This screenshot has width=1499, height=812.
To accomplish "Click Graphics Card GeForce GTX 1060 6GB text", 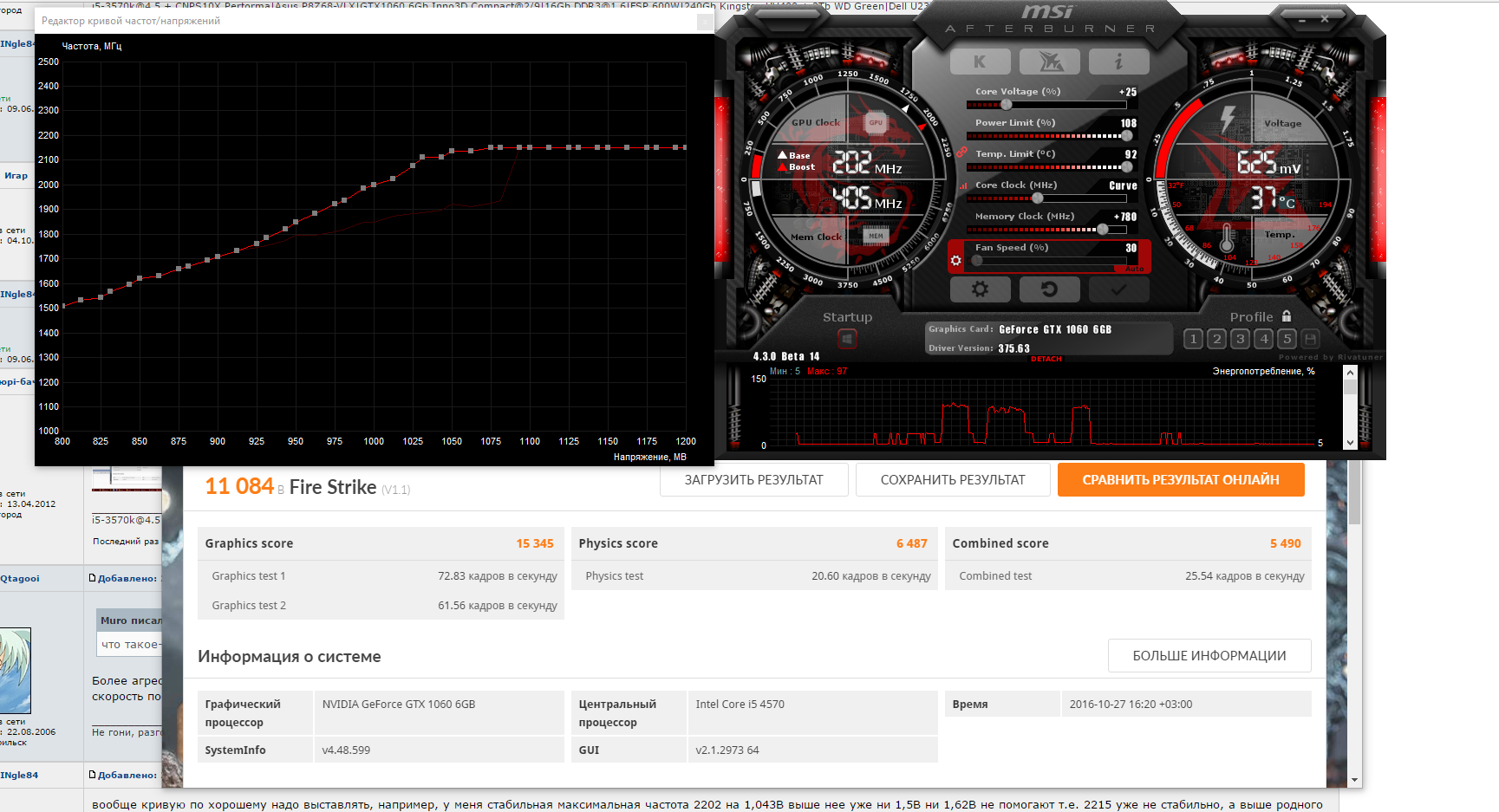I will click(x=1020, y=329).
